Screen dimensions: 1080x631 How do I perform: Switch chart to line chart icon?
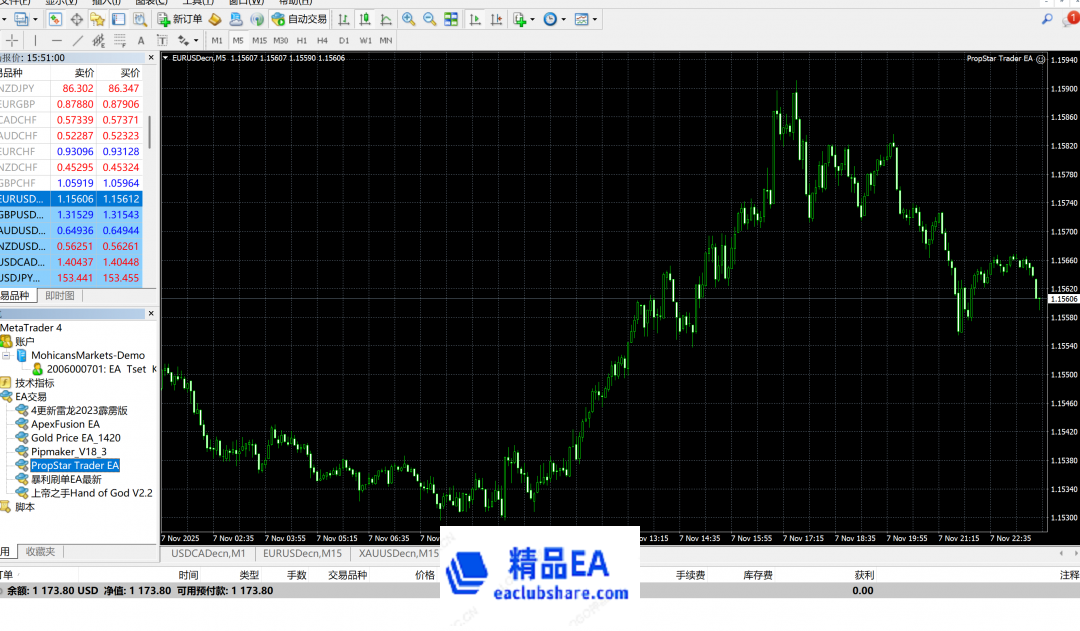pos(385,19)
